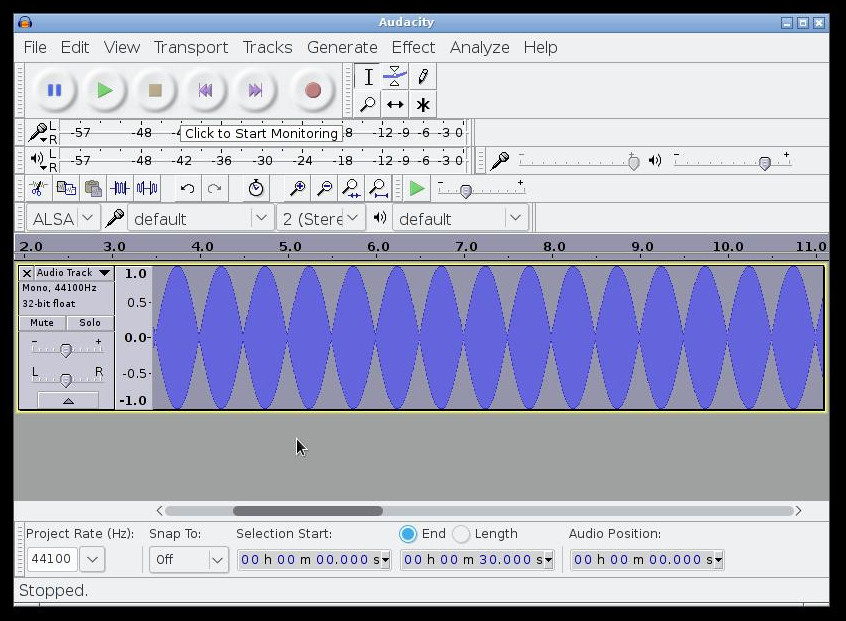
Task: Solo the Audio Track
Action: (90, 323)
